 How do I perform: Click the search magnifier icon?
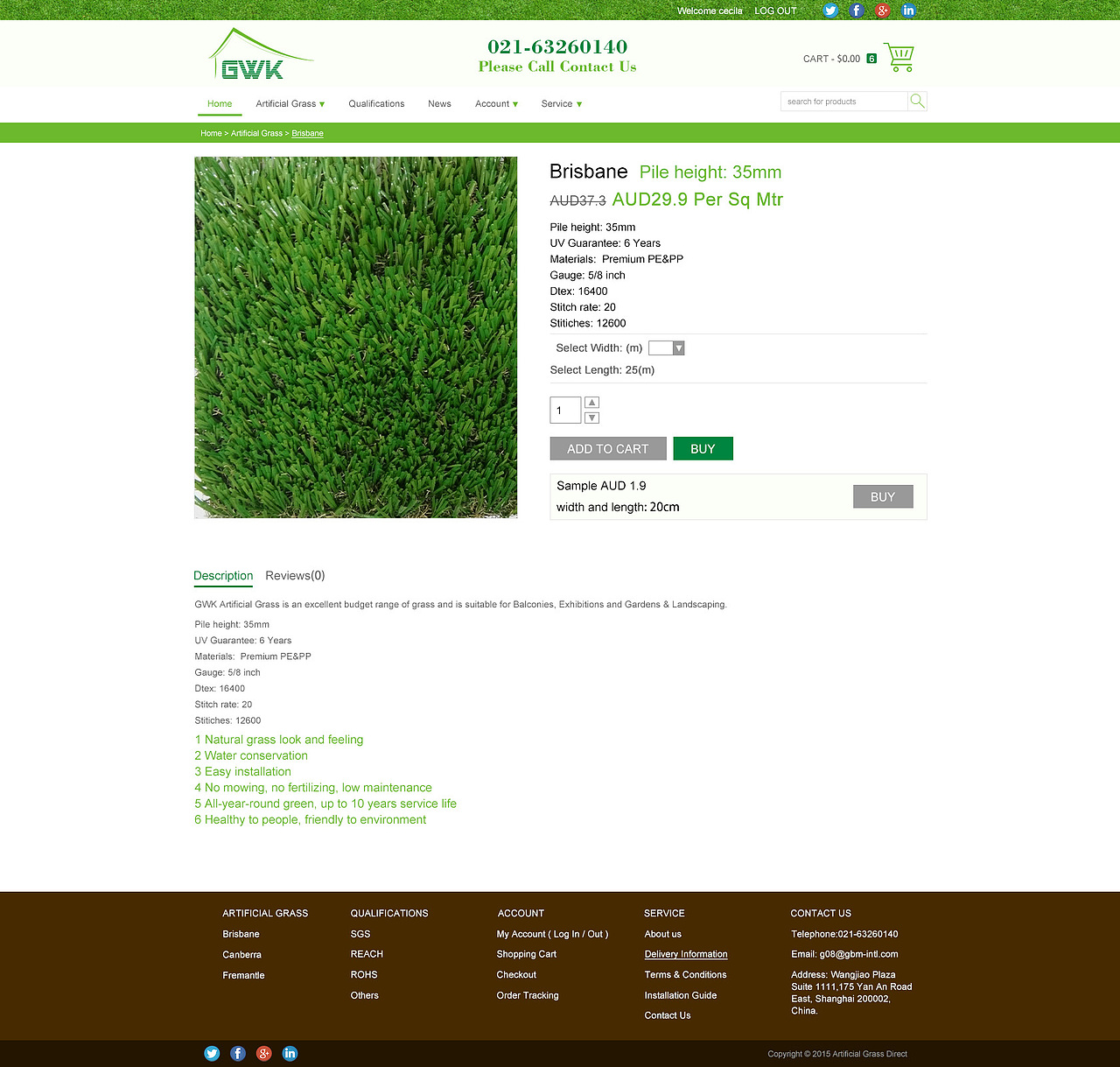(917, 102)
